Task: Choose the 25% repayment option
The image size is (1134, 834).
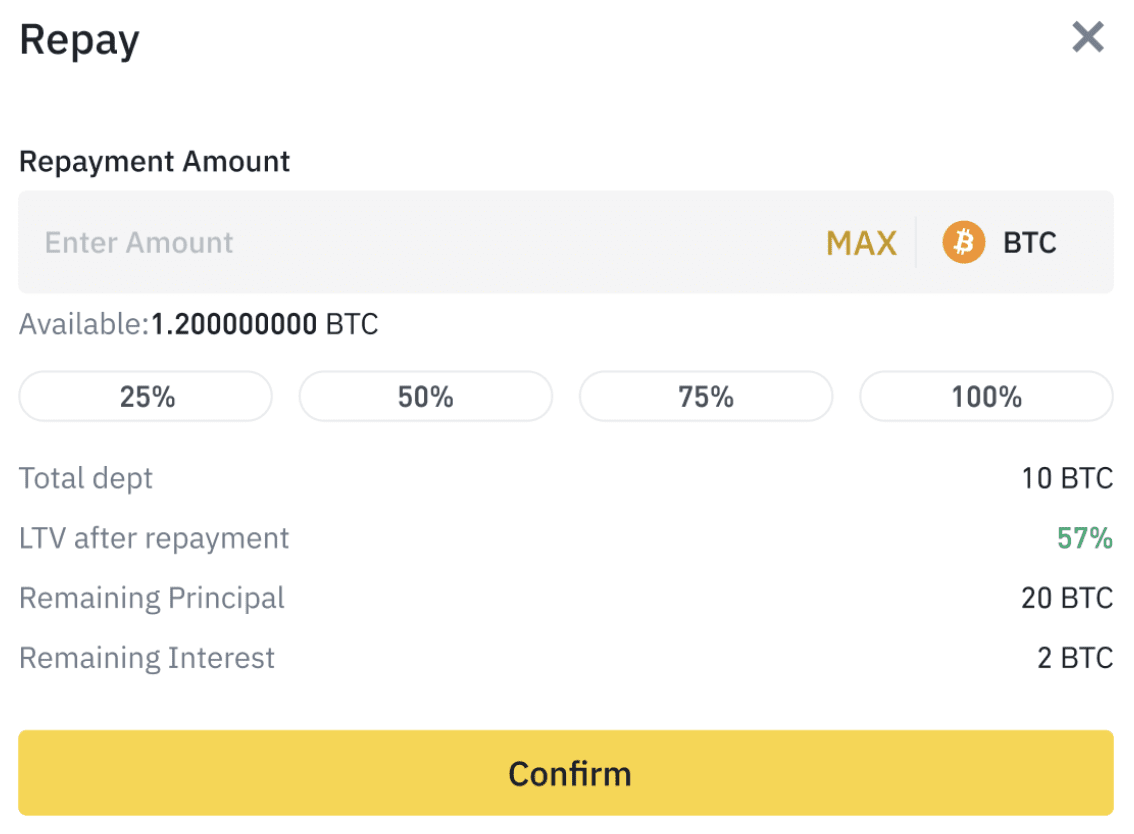Action: coord(145,396)
